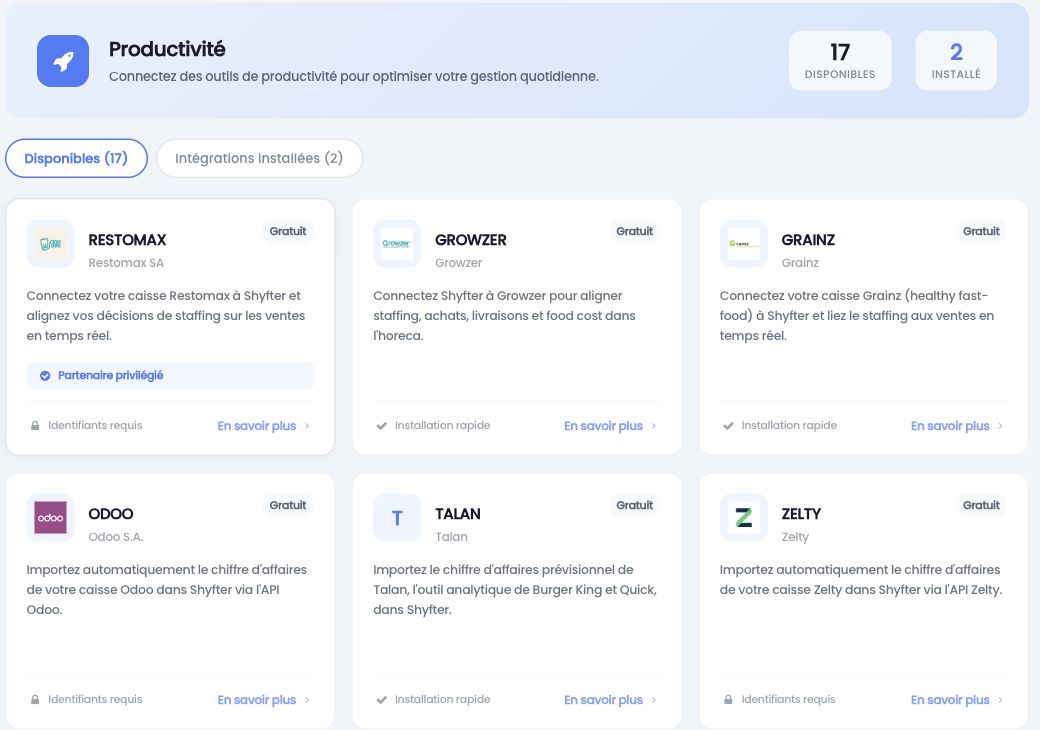The height and width of the screenshot is (730, 1040).
Task: Click the Odoo S.A. vendor name
Action: pyautogui.click(x=116, y=537)
